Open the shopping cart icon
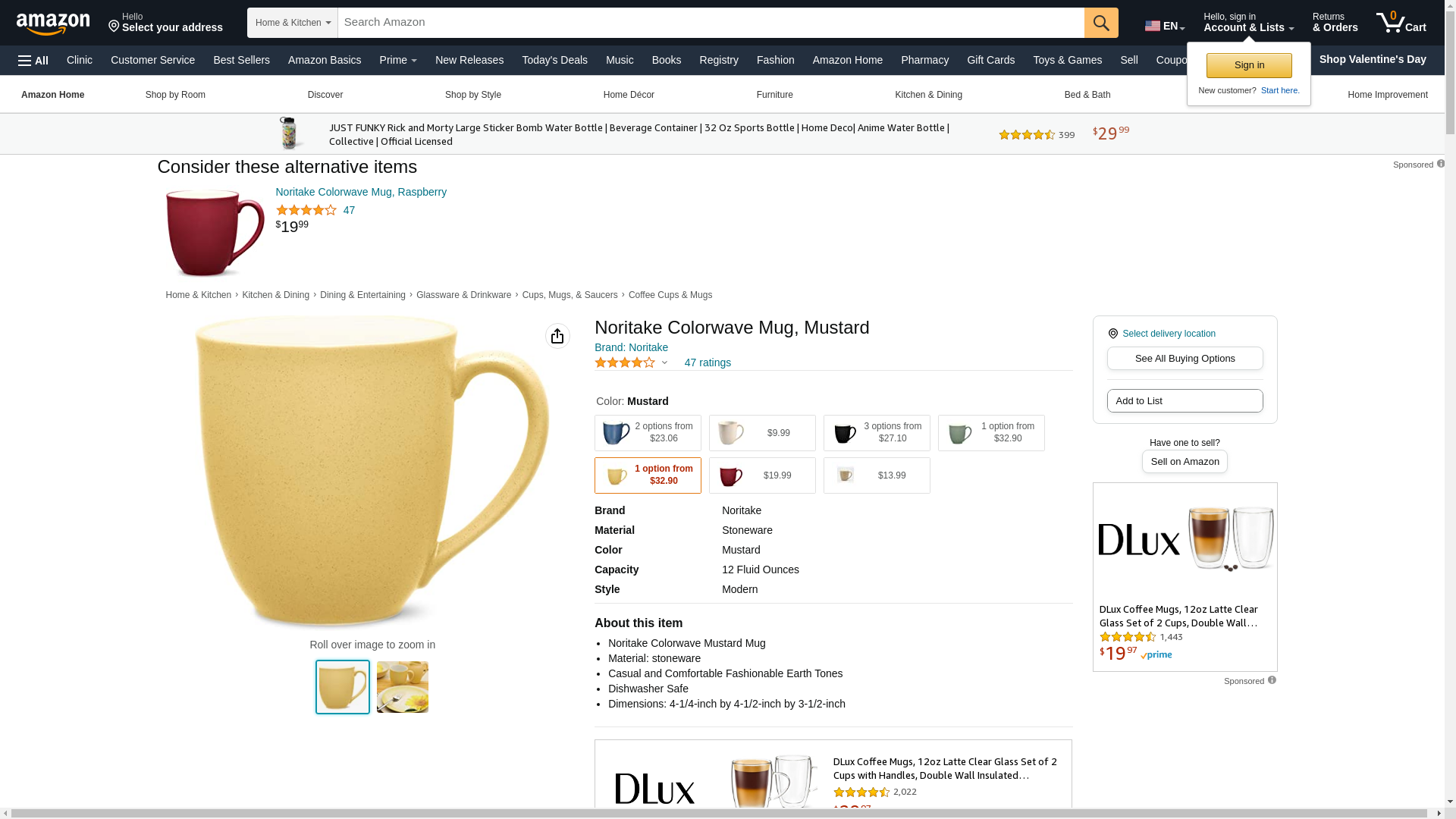The image size is (1456, 819). 1401,23
